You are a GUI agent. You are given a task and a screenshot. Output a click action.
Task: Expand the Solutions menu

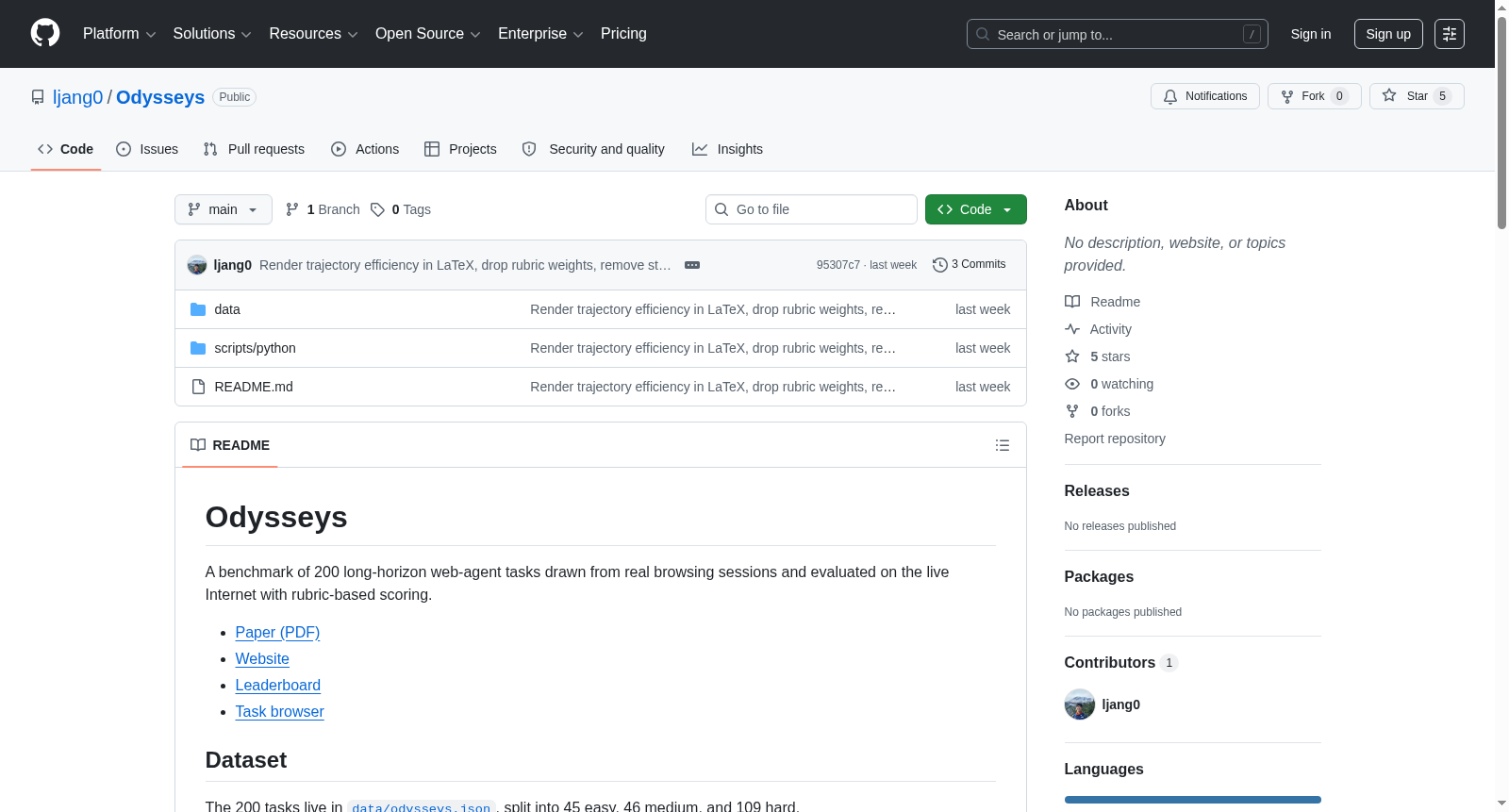point(212,34)
